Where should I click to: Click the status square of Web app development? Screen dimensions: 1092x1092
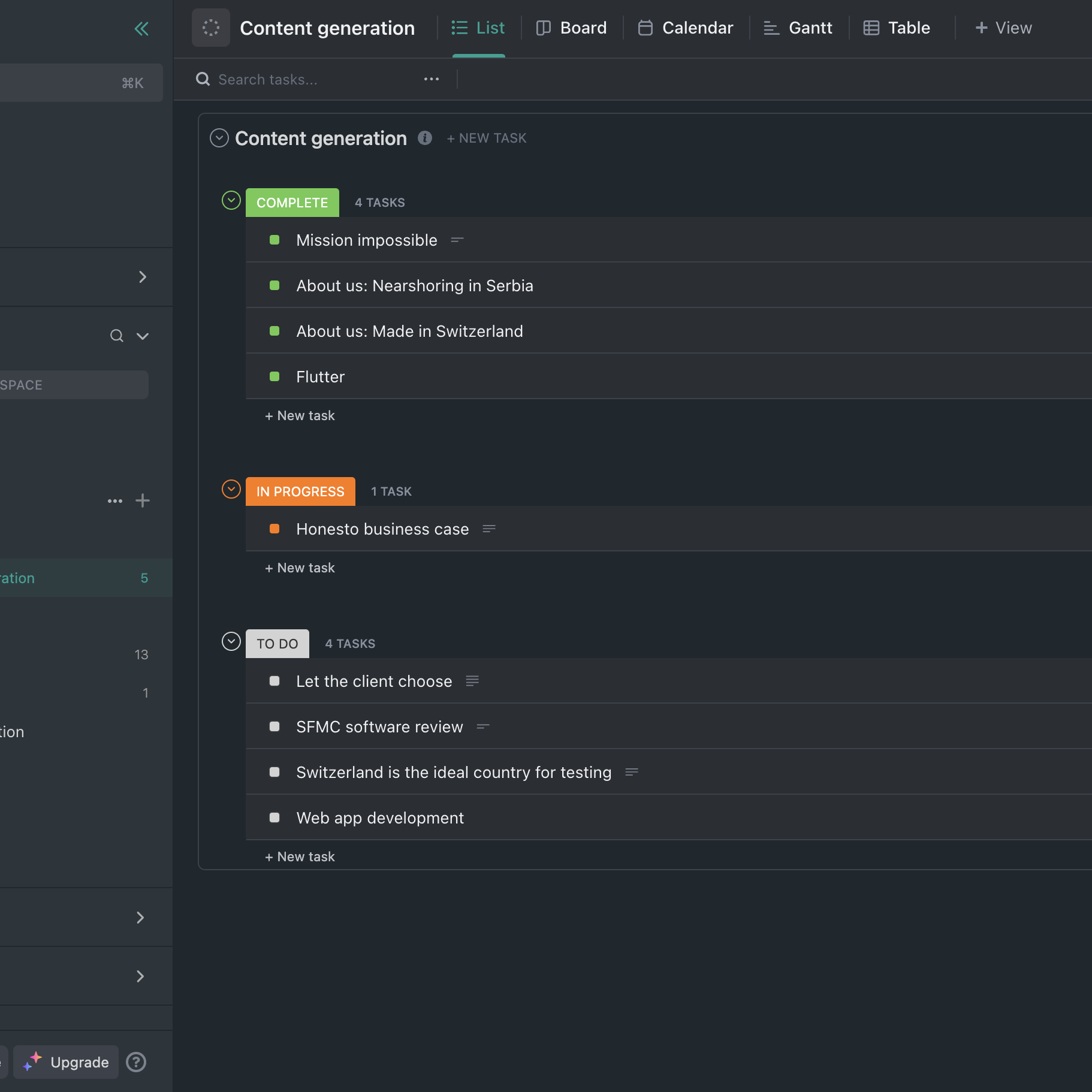274,818
